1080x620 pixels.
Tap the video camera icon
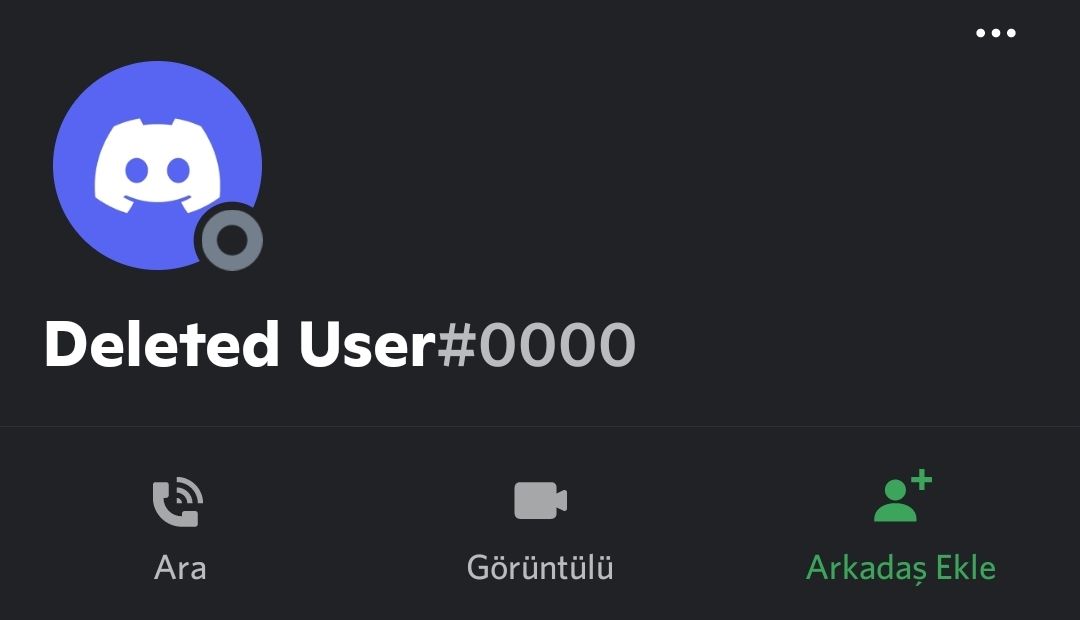(x=540, y=500)
